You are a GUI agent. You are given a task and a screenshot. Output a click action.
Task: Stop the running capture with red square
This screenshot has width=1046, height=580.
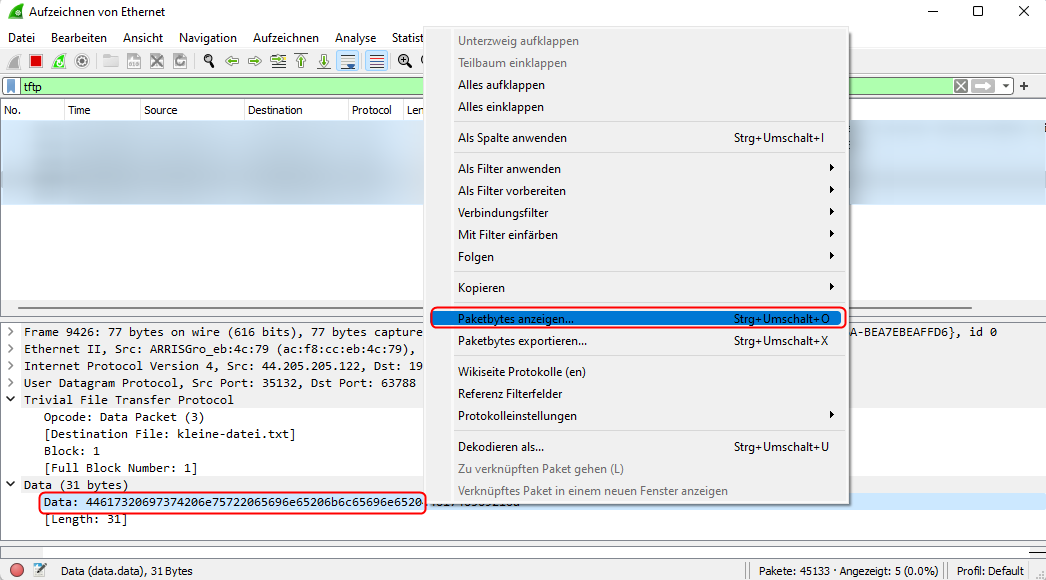(x=36, y=61)
